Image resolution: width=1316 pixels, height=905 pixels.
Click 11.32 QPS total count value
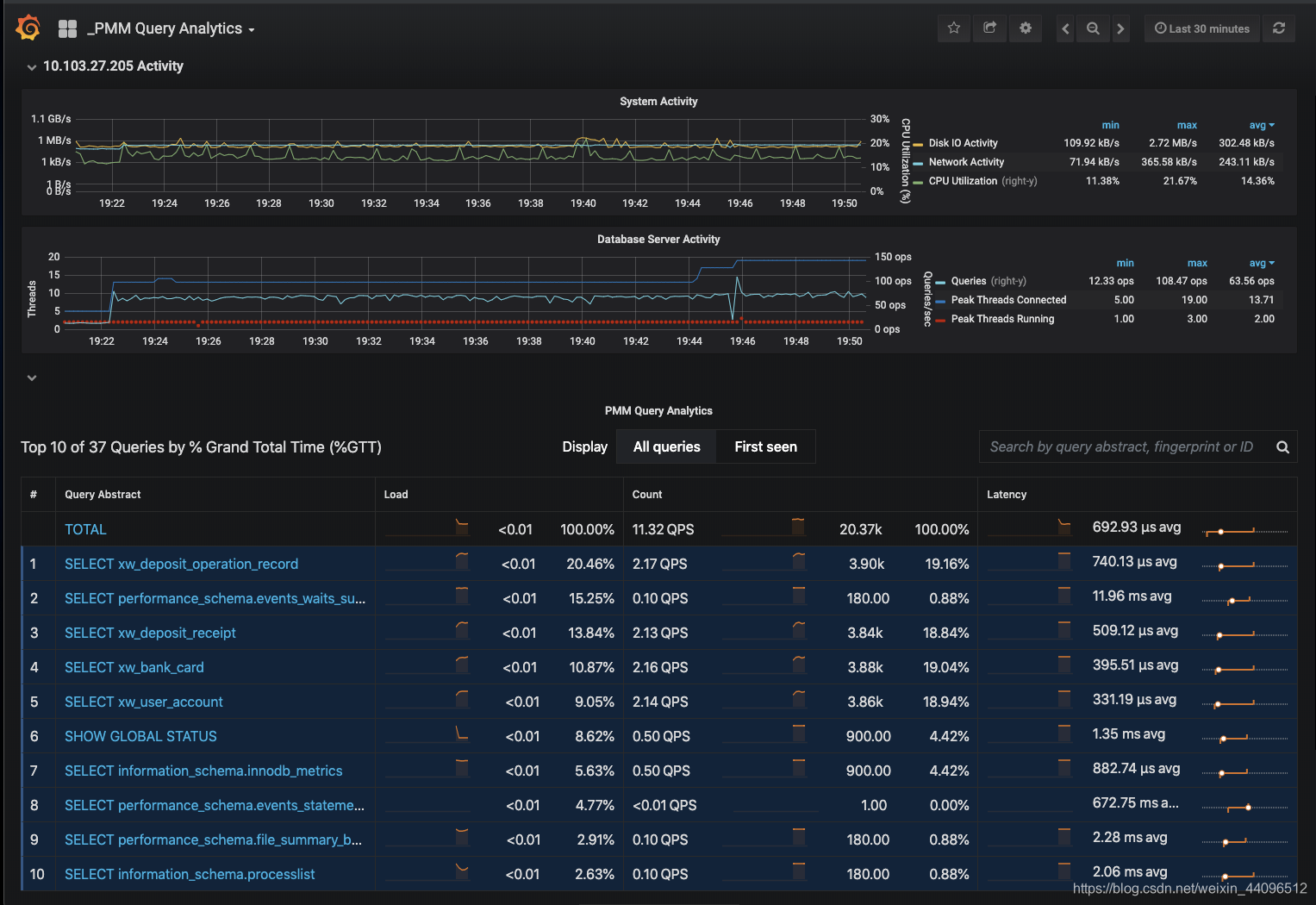pyautogui.click(x=663, y=529)
